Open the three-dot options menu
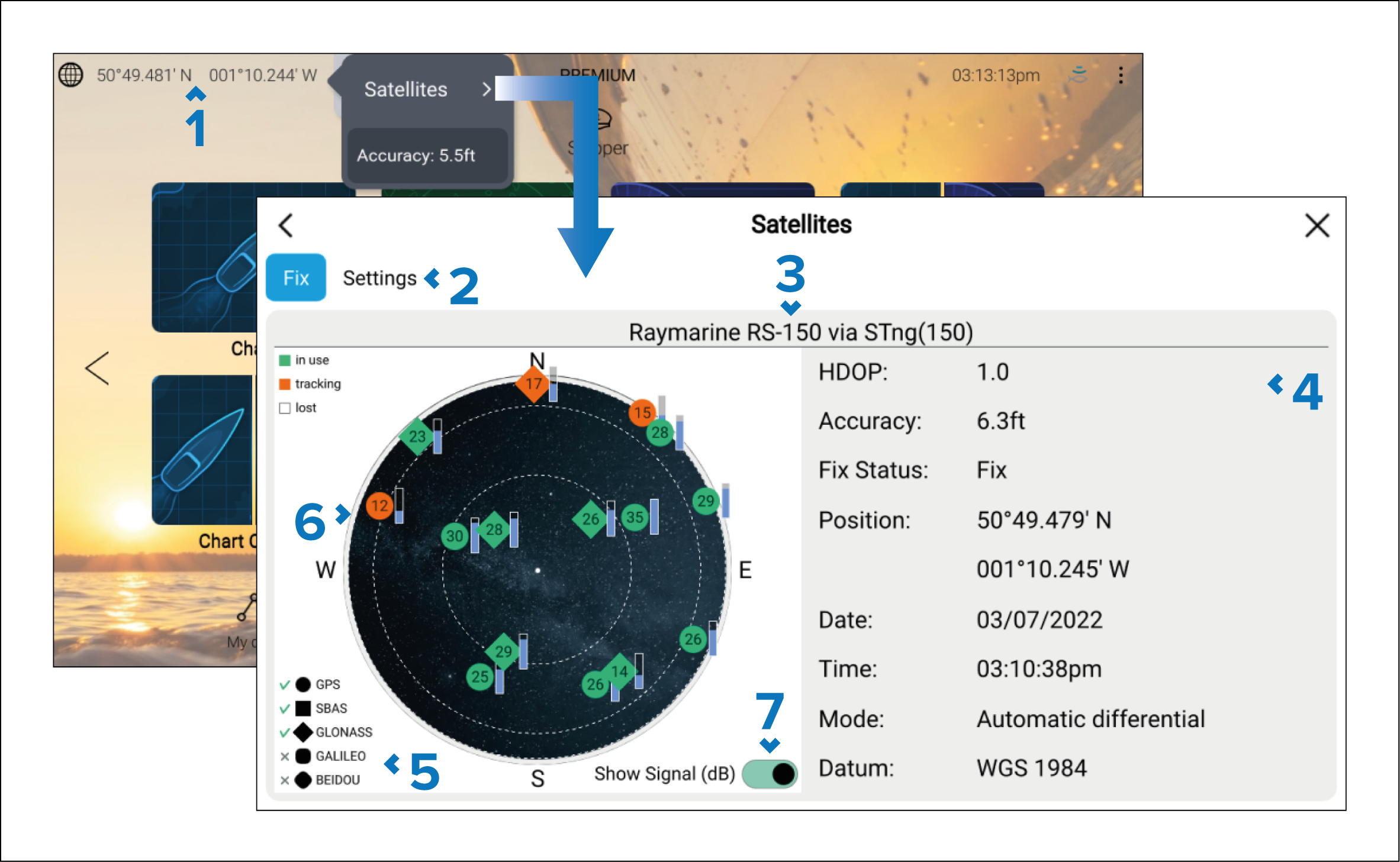Viewport: 1400px width, 862px height. tap(1121, 75)
